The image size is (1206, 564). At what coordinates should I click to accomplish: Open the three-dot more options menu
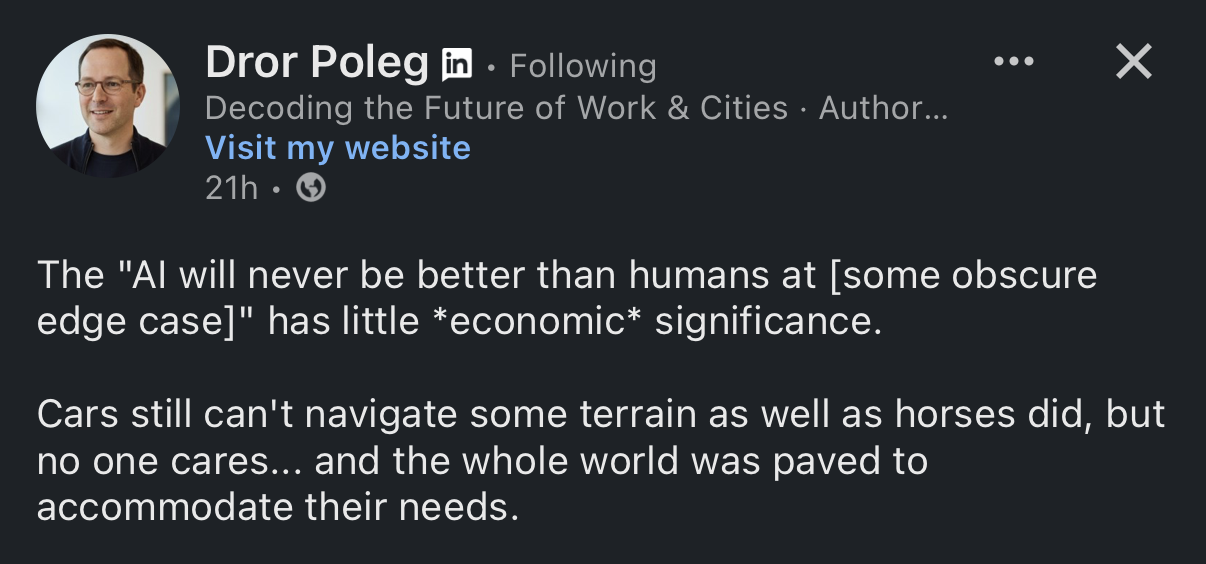1014,62
